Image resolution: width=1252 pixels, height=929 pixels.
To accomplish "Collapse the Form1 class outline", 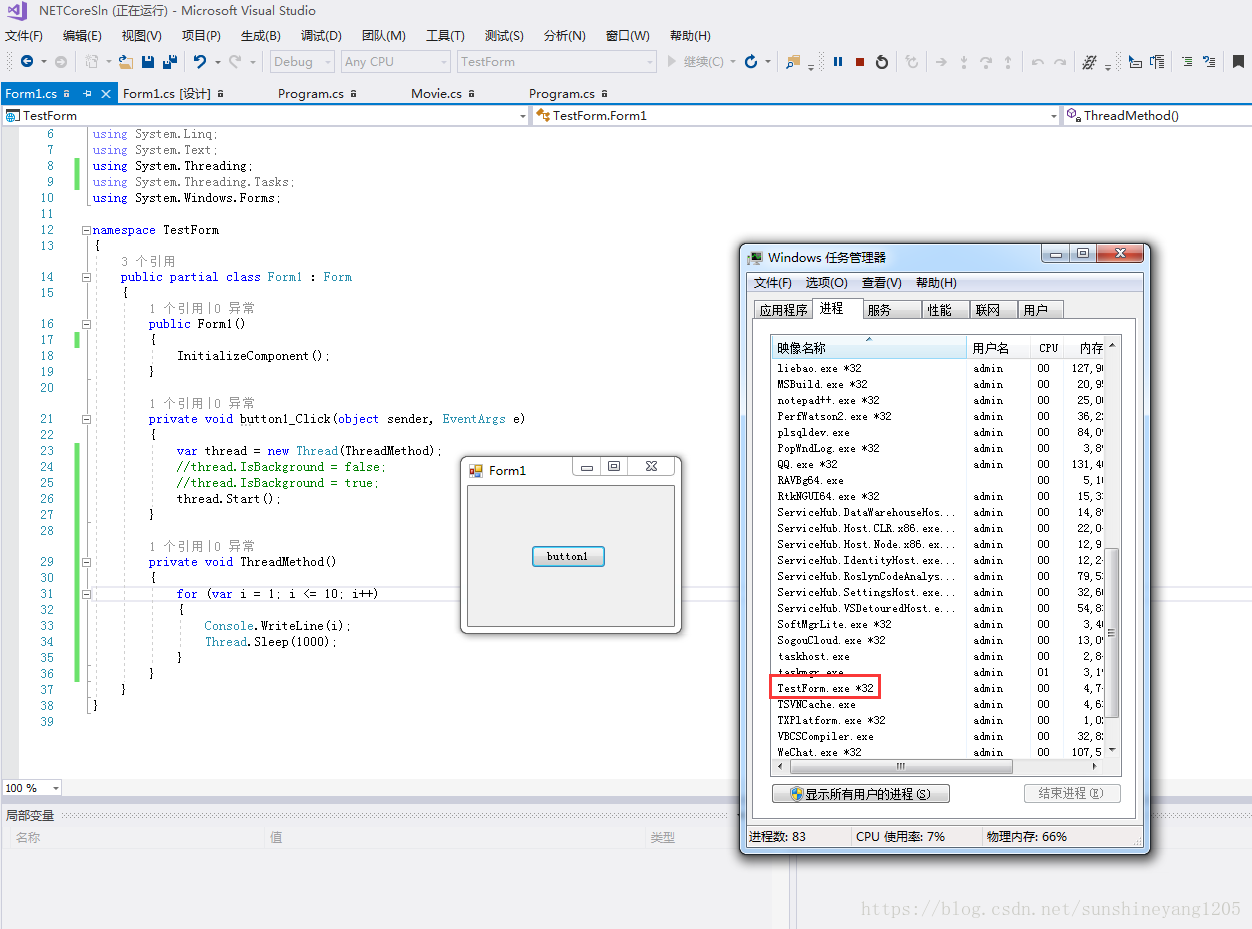I will coord(86,277).
